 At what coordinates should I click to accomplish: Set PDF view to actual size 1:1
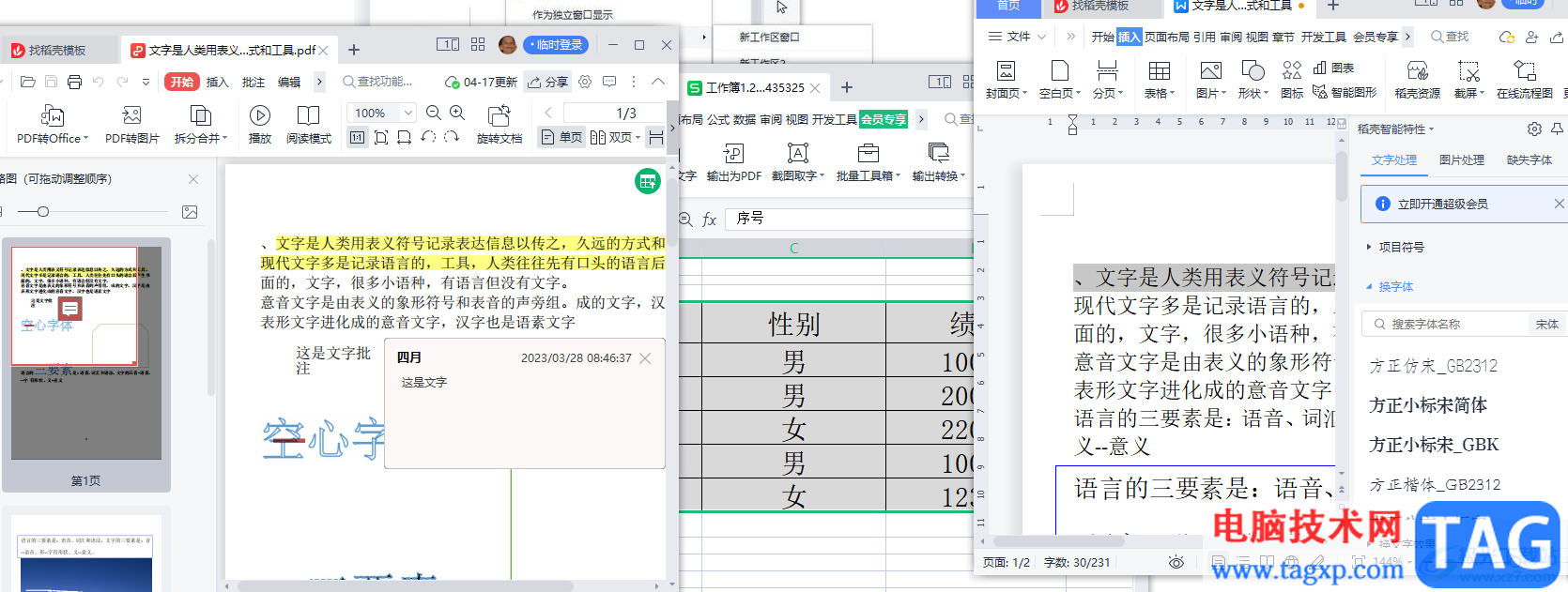[x=358, y=137]
